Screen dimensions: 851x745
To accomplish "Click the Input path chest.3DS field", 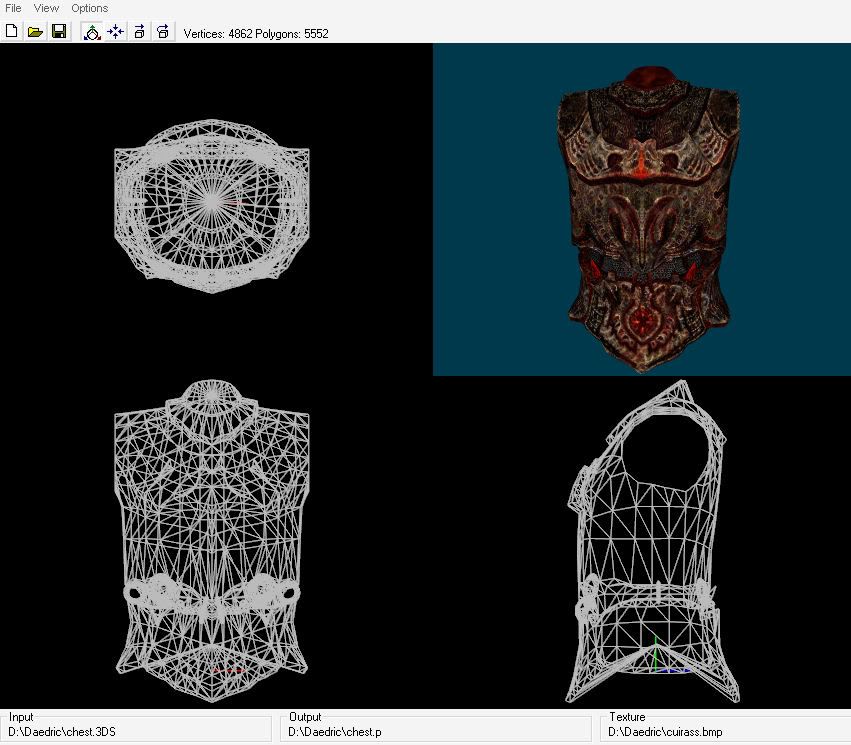I will [138, 733].
